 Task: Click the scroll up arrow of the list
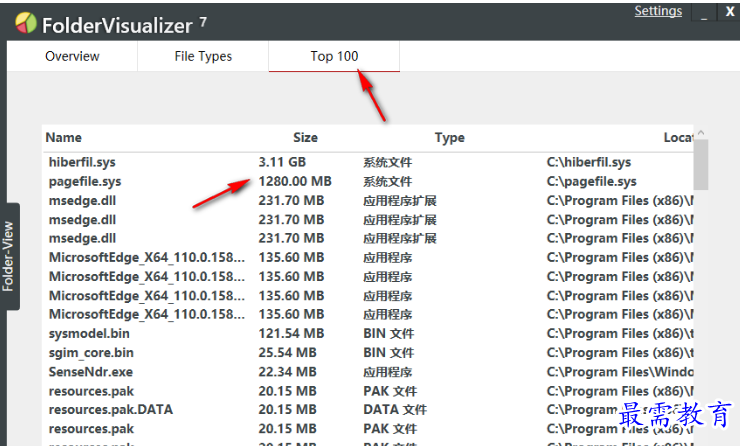[701, 133]
